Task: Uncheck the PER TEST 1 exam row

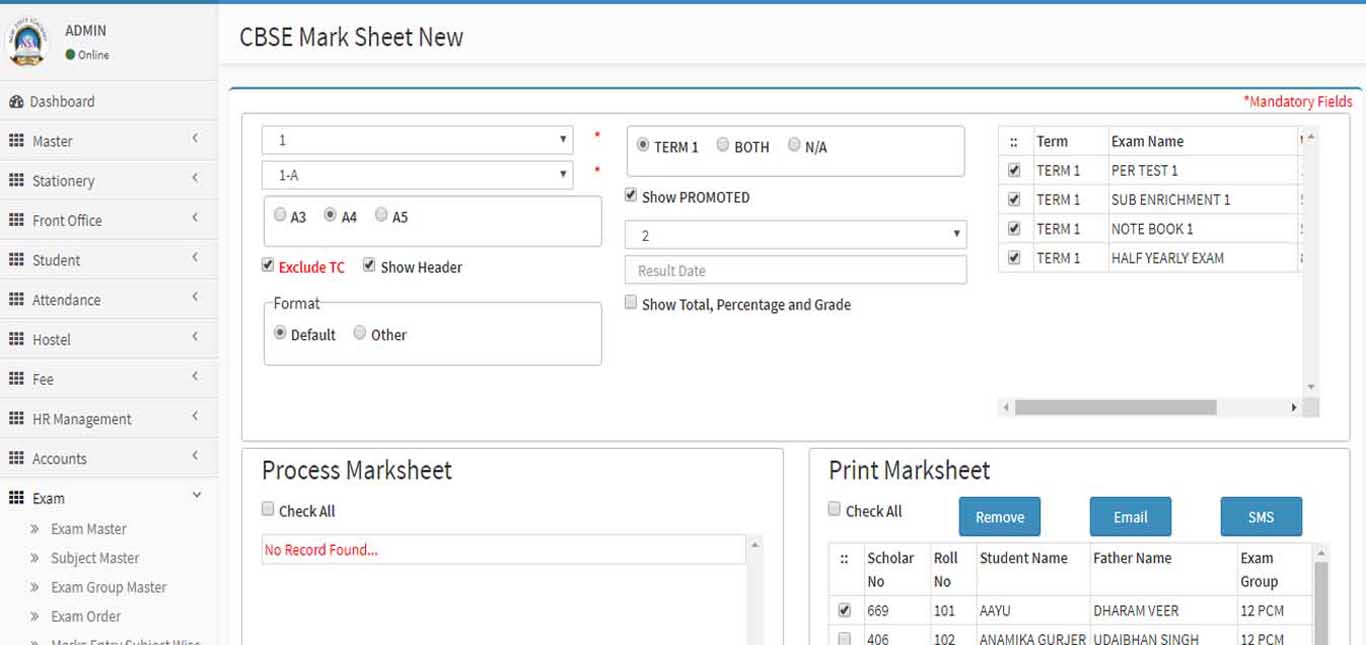Action: 1014,171
